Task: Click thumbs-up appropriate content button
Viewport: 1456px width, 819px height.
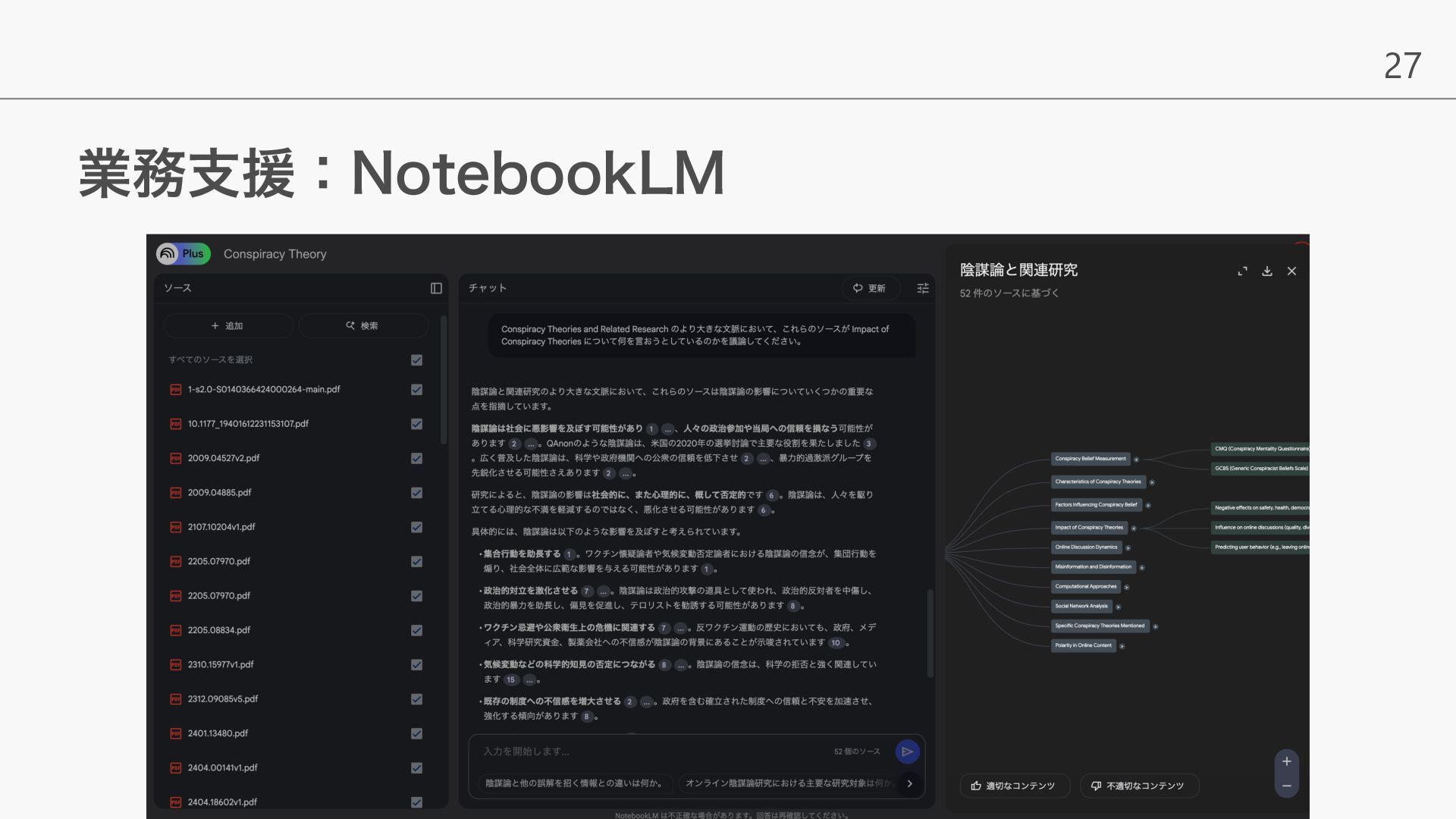Action: 1015,786
